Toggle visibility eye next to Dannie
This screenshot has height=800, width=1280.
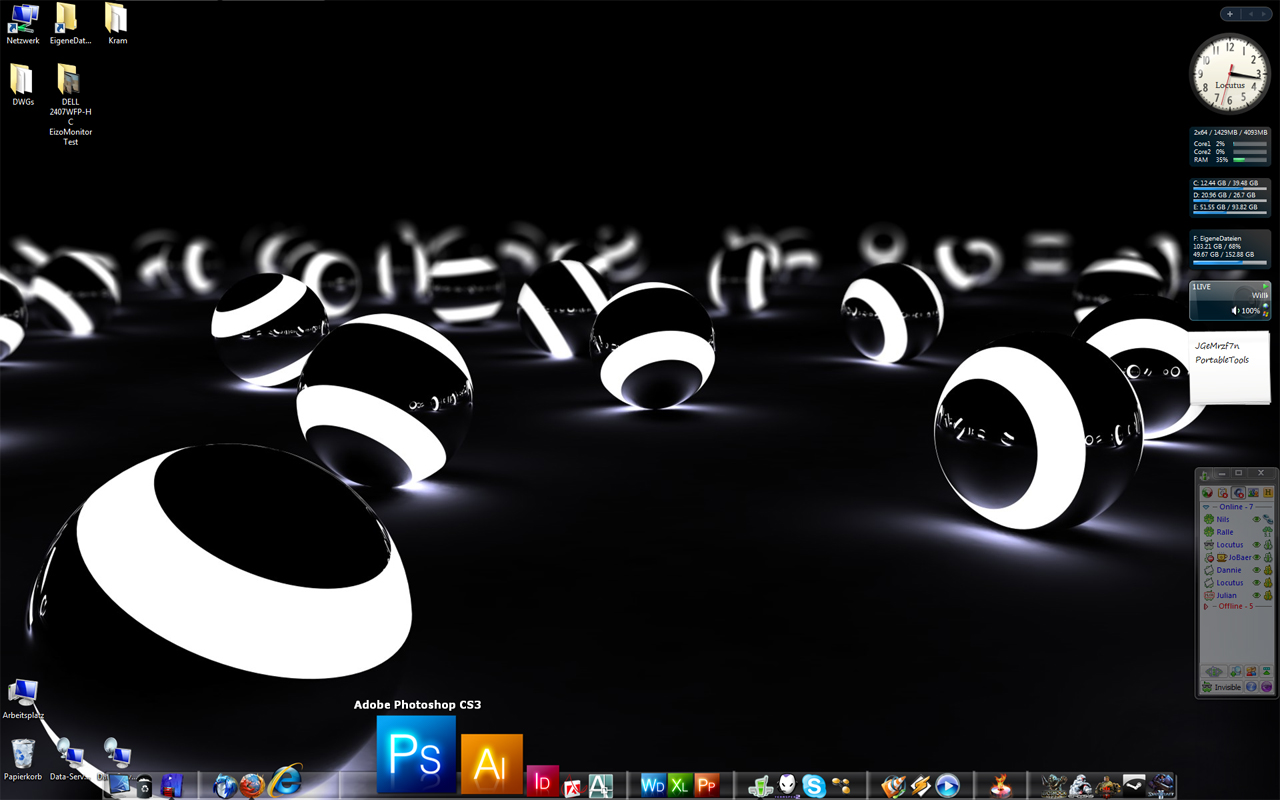click(1257, 570)
